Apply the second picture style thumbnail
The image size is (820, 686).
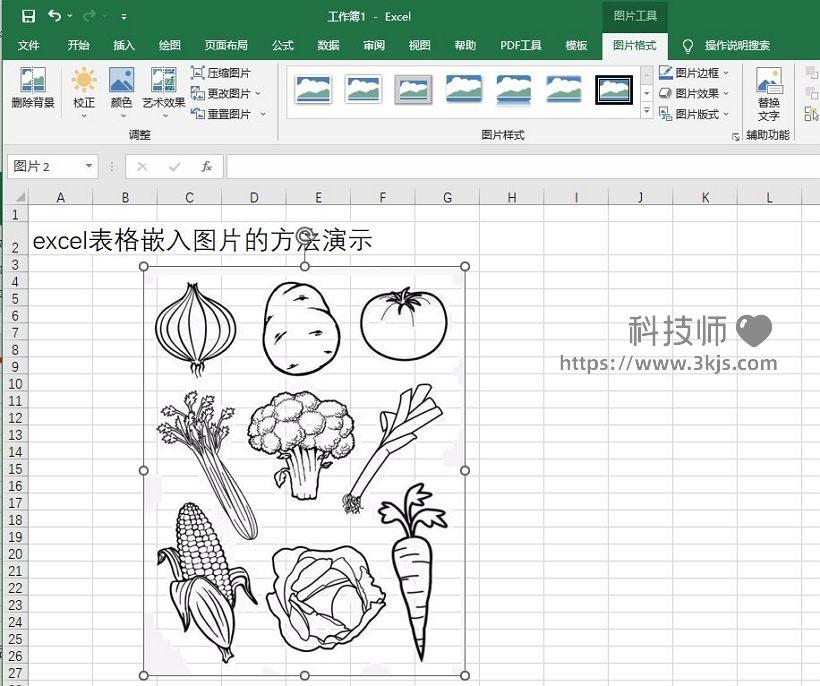click(363, 89)
